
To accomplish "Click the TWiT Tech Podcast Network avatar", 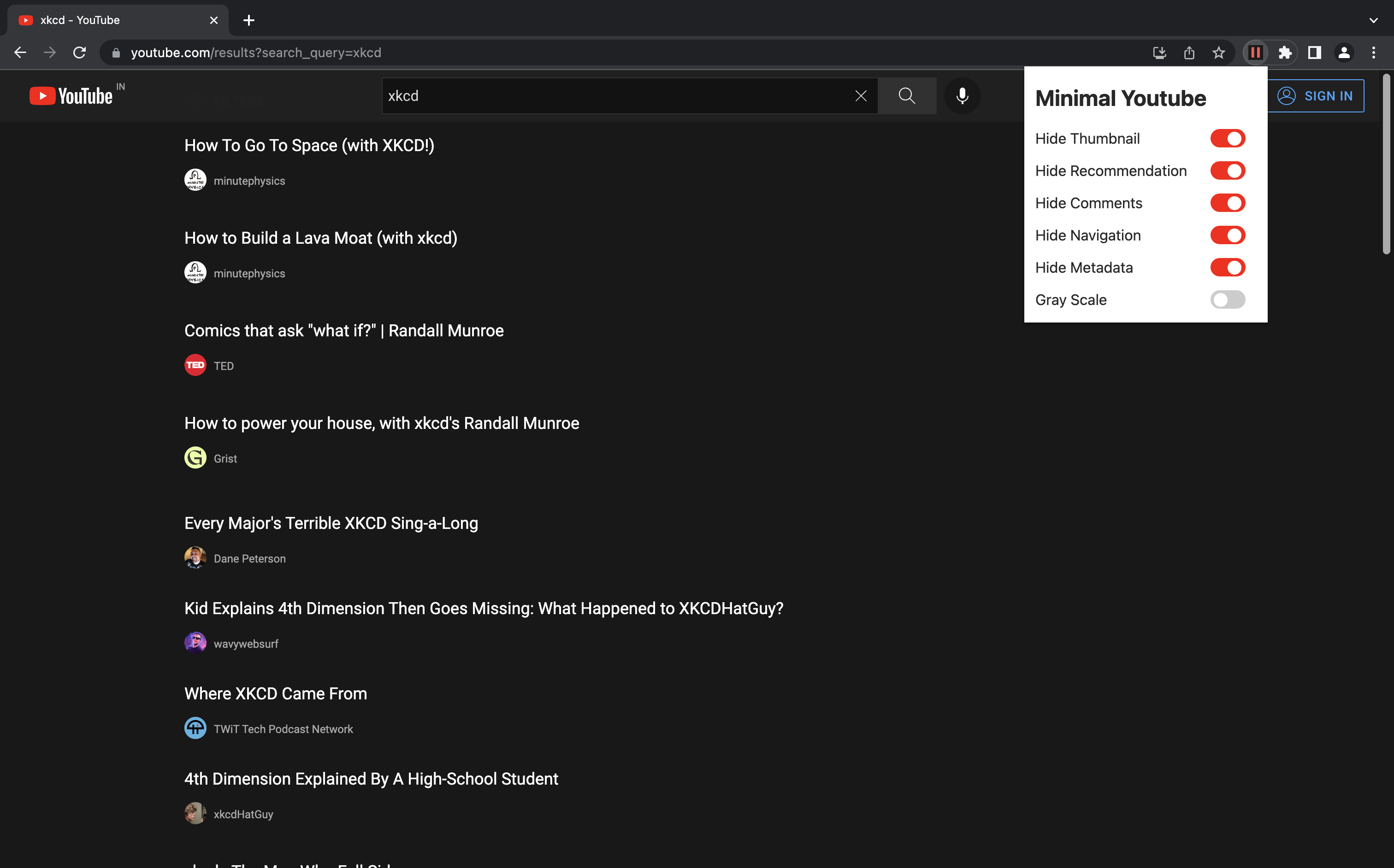I will pyautogui.click(x=195, y=728).
